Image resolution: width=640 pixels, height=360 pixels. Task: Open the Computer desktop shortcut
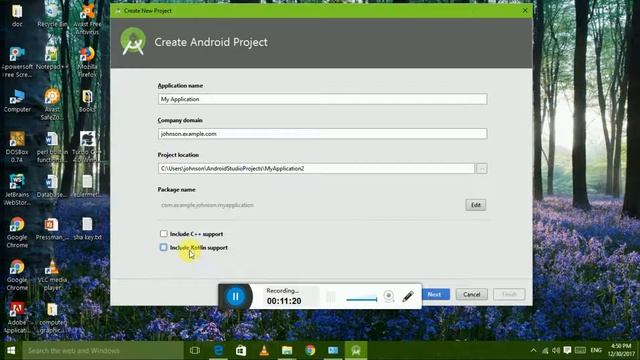click(x=17, y=101)
